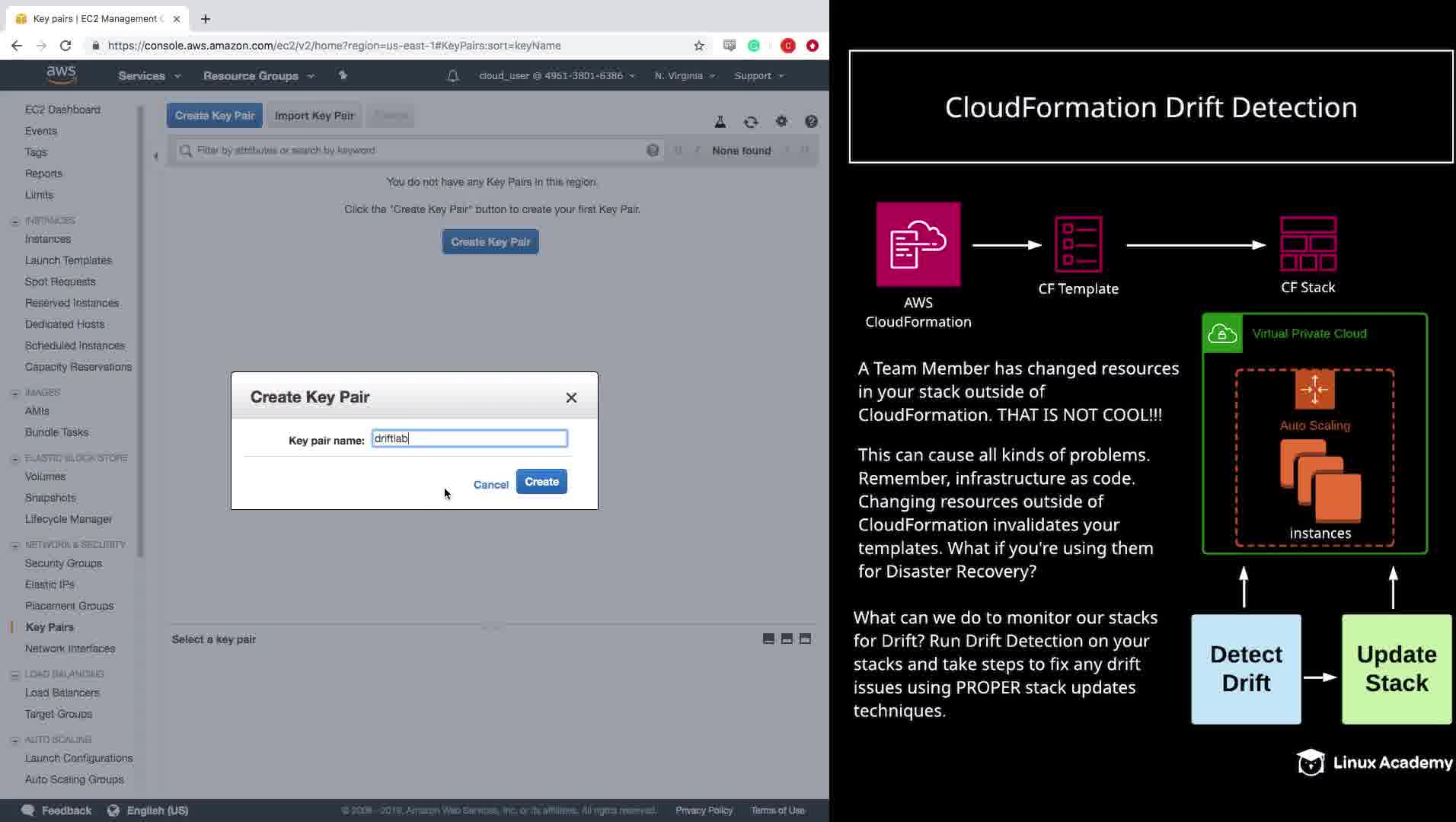Screen dimensions: 1456x822
Task: Click Create in the key pair dialog
Action: click(x=541, y=482)
